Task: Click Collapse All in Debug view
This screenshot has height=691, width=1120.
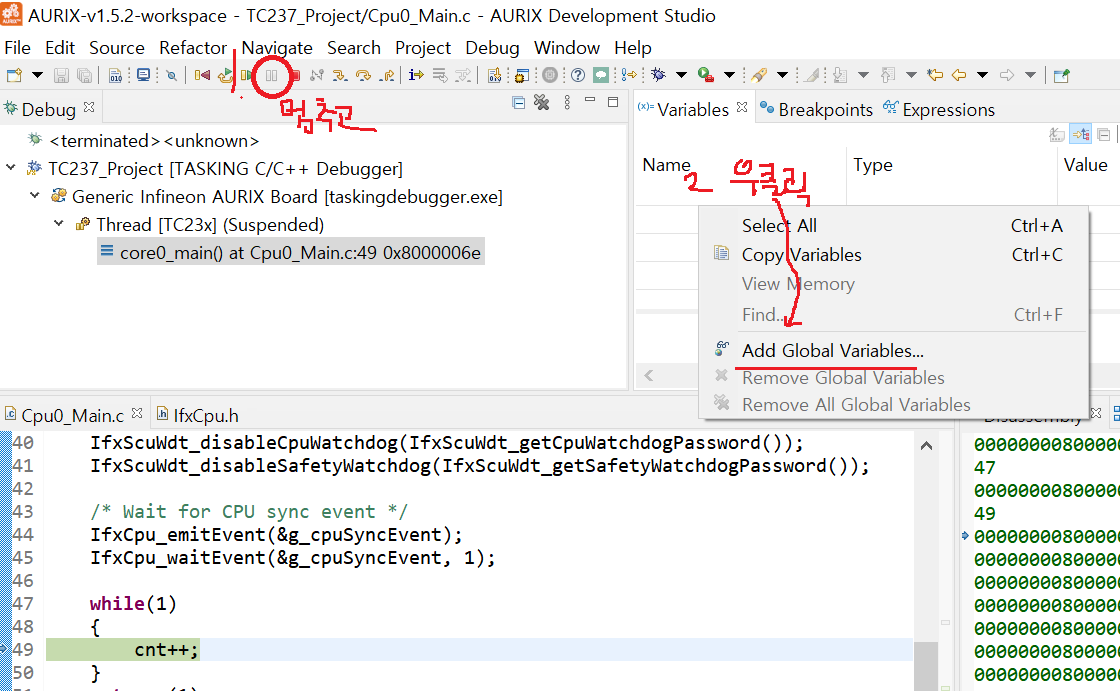Action: click(x=519, y=103)
